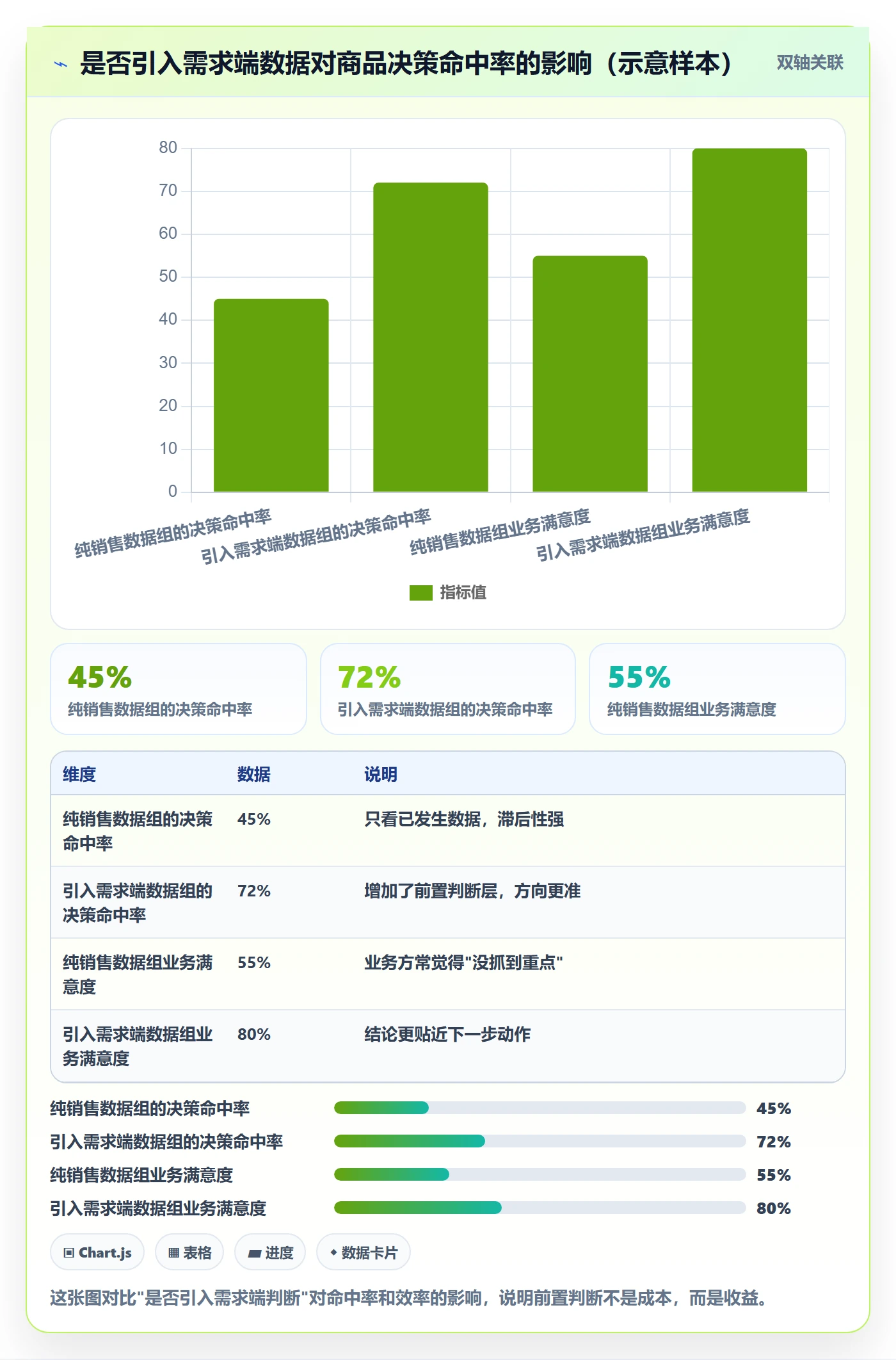Click the 数据 column header
Viewport: 896px width, 1360px height.
point(254,774)
